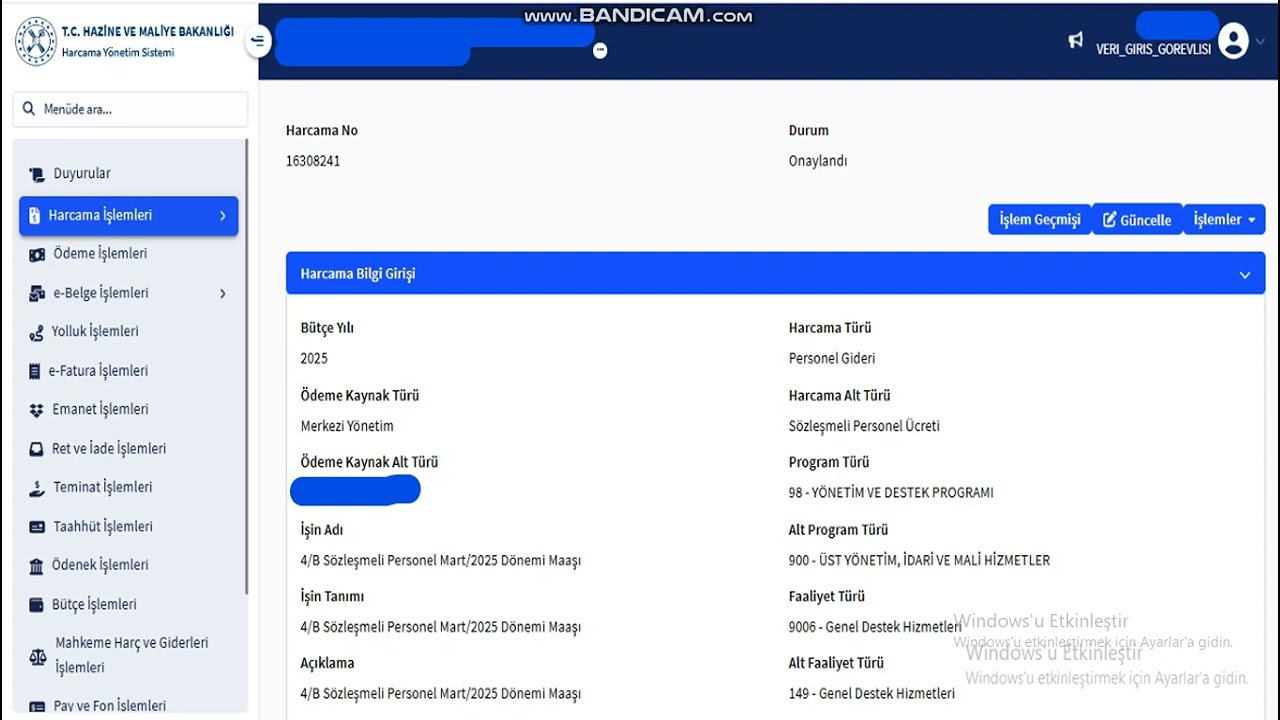Click the Açıklama value text
The height and width of the screenshot is (720, 1280).
pos(441,694)
